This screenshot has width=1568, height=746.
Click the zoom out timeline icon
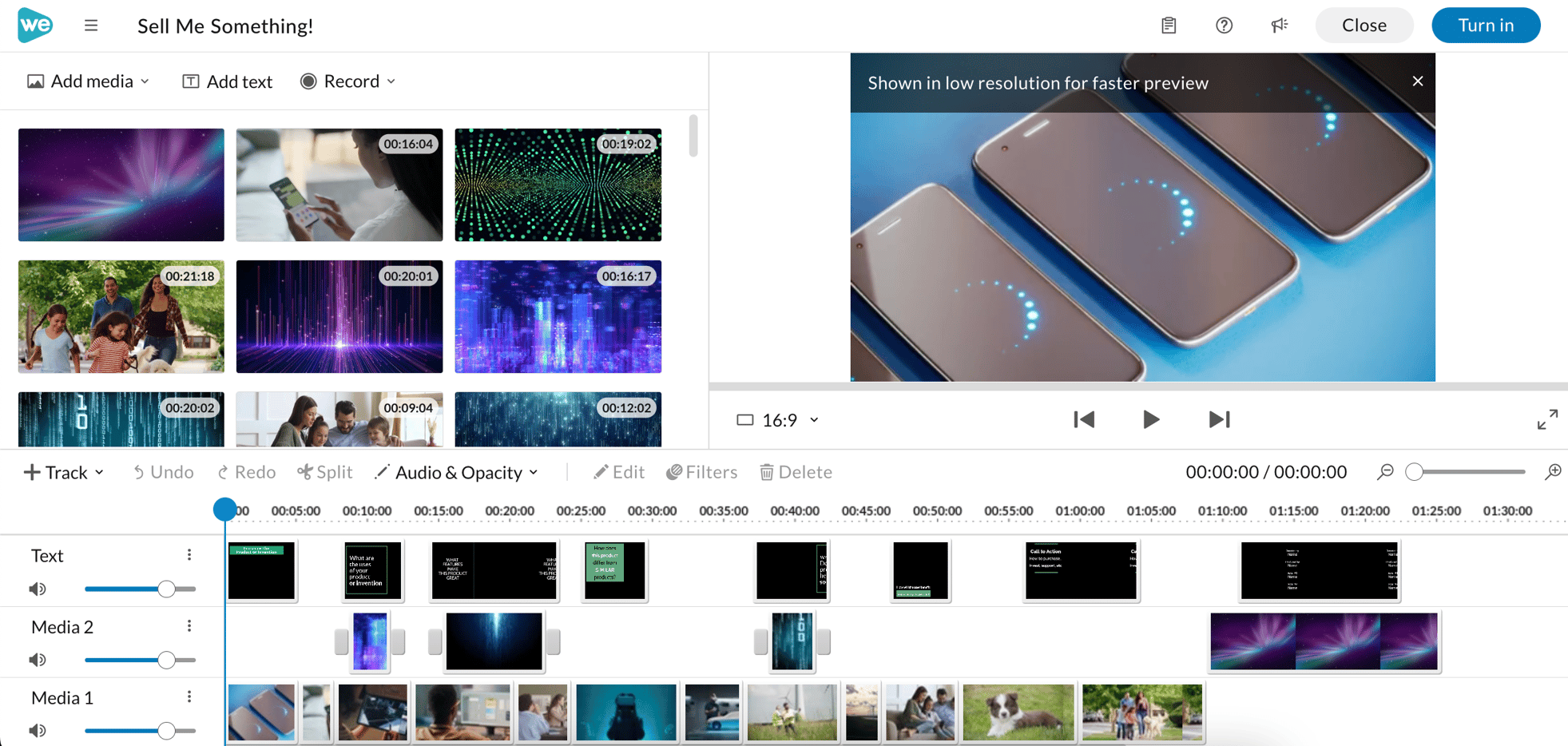pos(1385,472)
